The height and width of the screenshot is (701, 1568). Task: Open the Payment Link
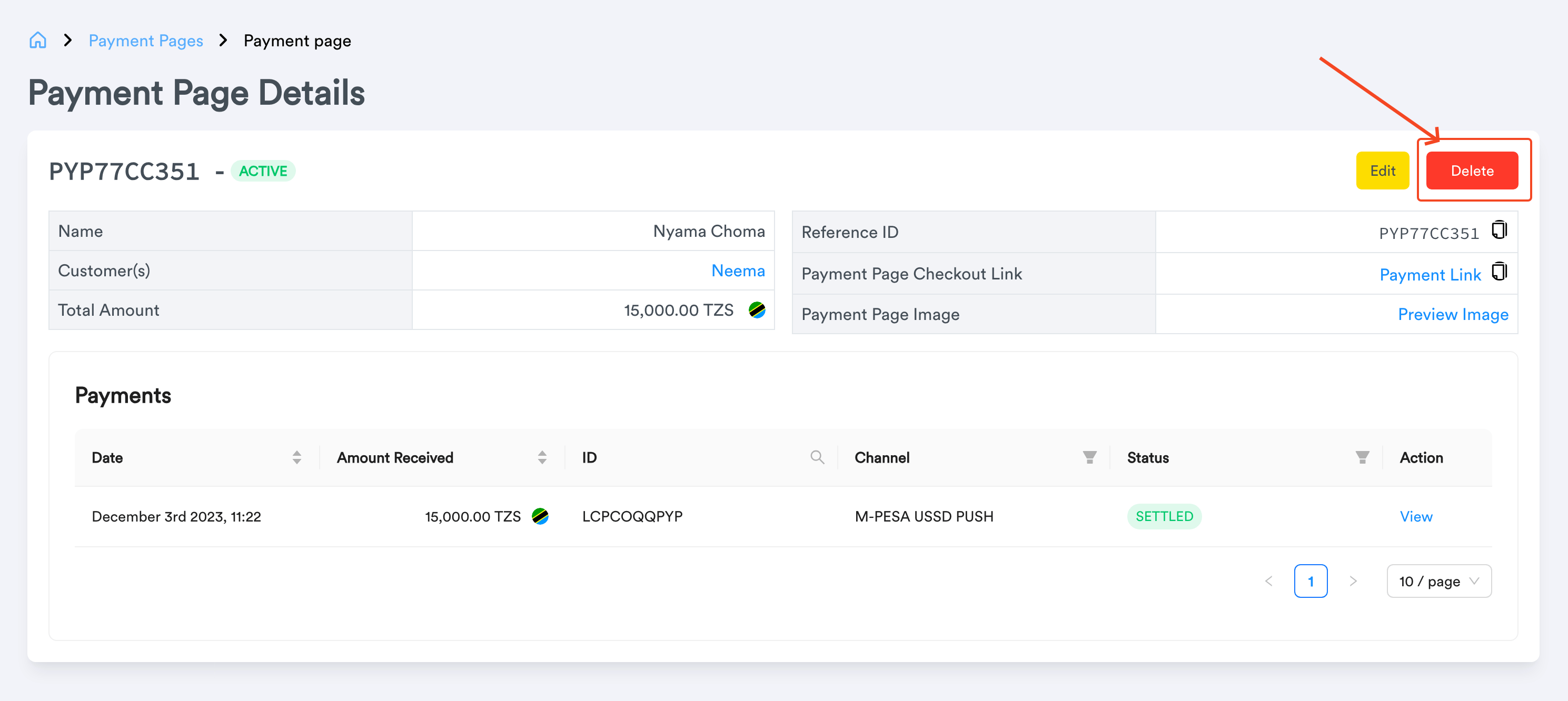point(1430,274)
